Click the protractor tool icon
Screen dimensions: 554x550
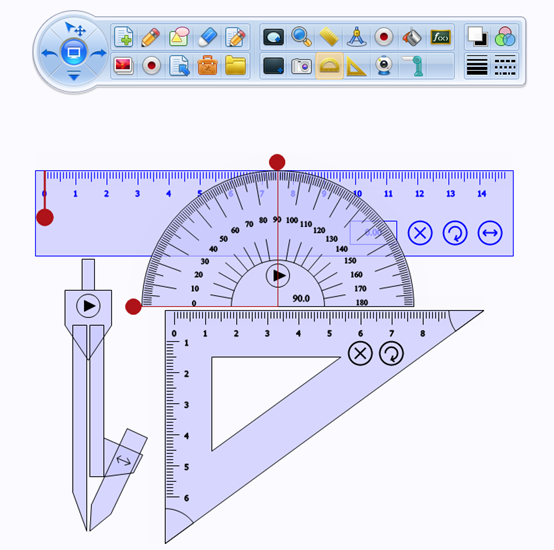[329, 66]
